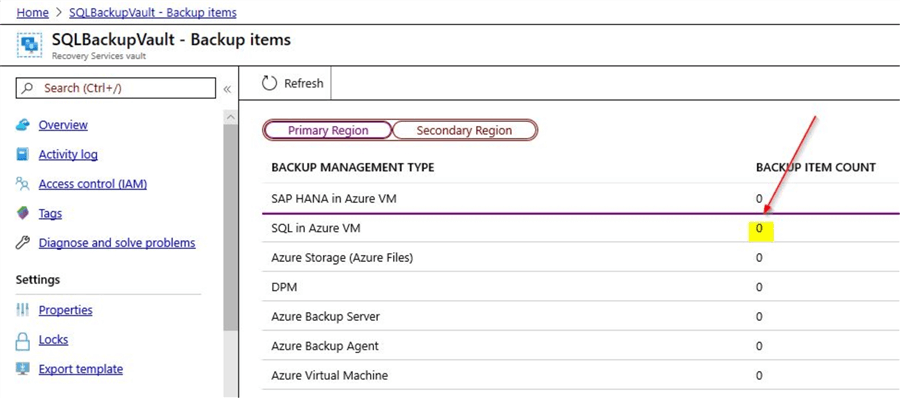The image size is (900, 398).
Task: Switch to Secondary Region
Action: [x=464, y=130]
